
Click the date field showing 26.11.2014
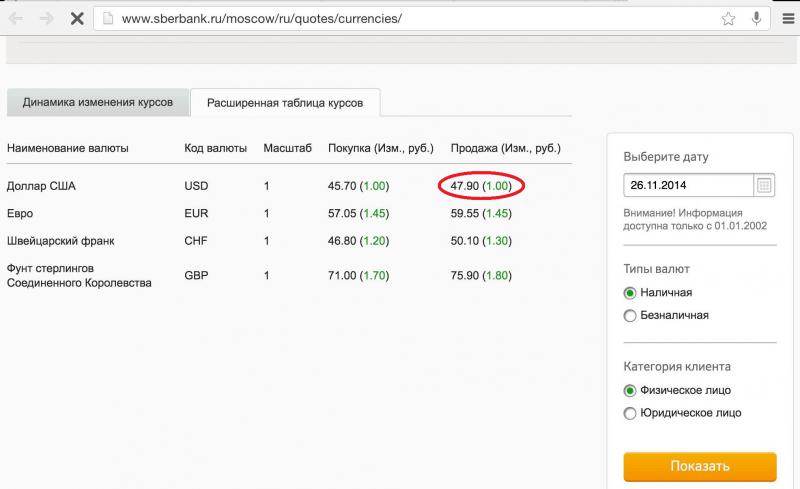tap(686, 185)
